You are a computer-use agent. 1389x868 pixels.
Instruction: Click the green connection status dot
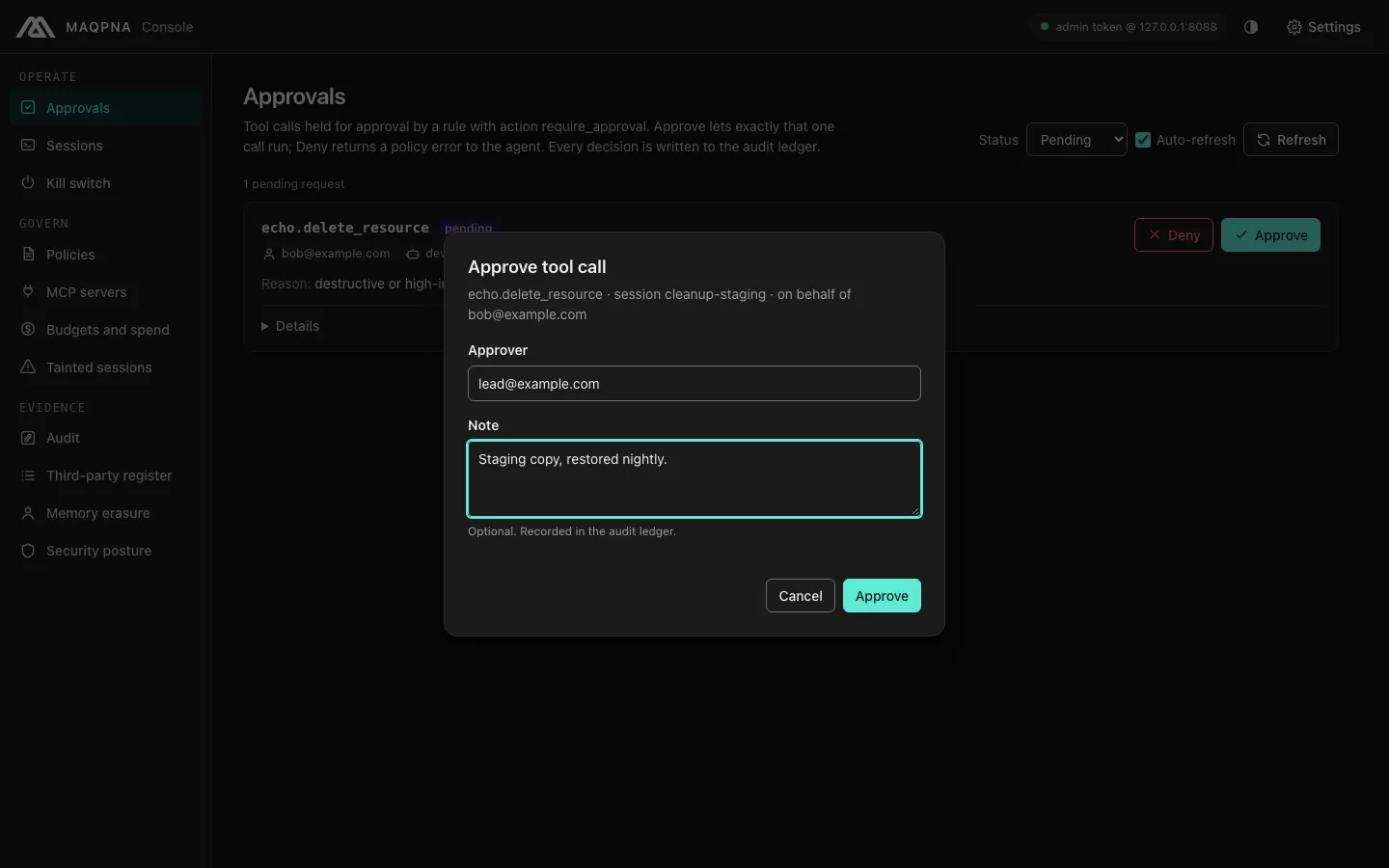tap(1045, 27)
